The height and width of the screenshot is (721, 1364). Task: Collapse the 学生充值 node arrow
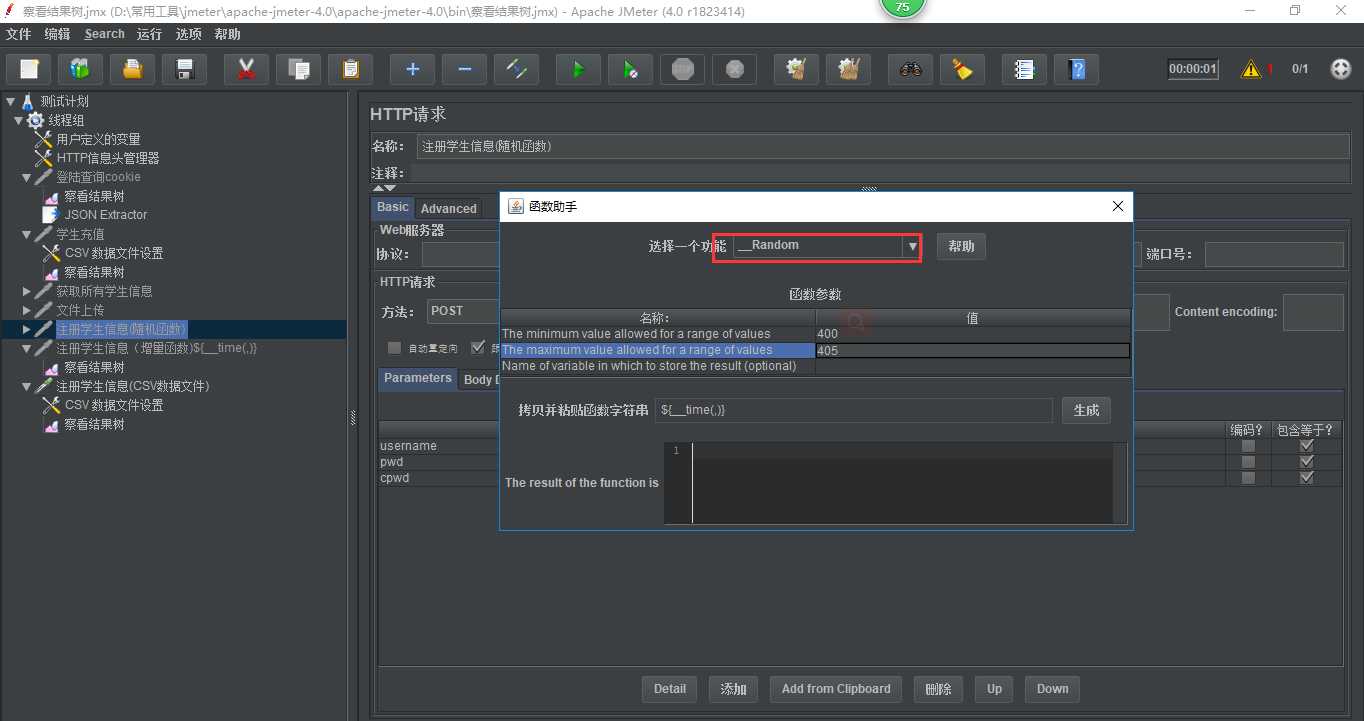coord(27,234)
